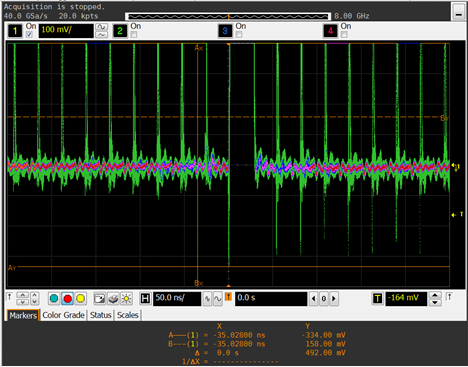Screen dimensions: 468x367
Task: Click the 50.0 ns/ timebase field
Action: click(177, 298)
